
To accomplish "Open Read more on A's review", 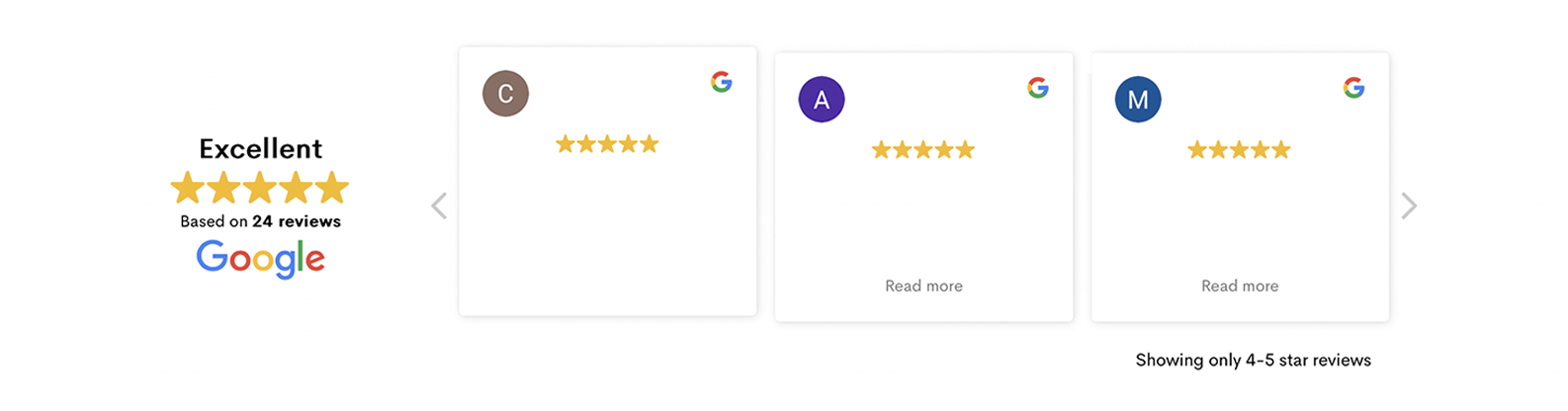I will click(x=923, y=286).
